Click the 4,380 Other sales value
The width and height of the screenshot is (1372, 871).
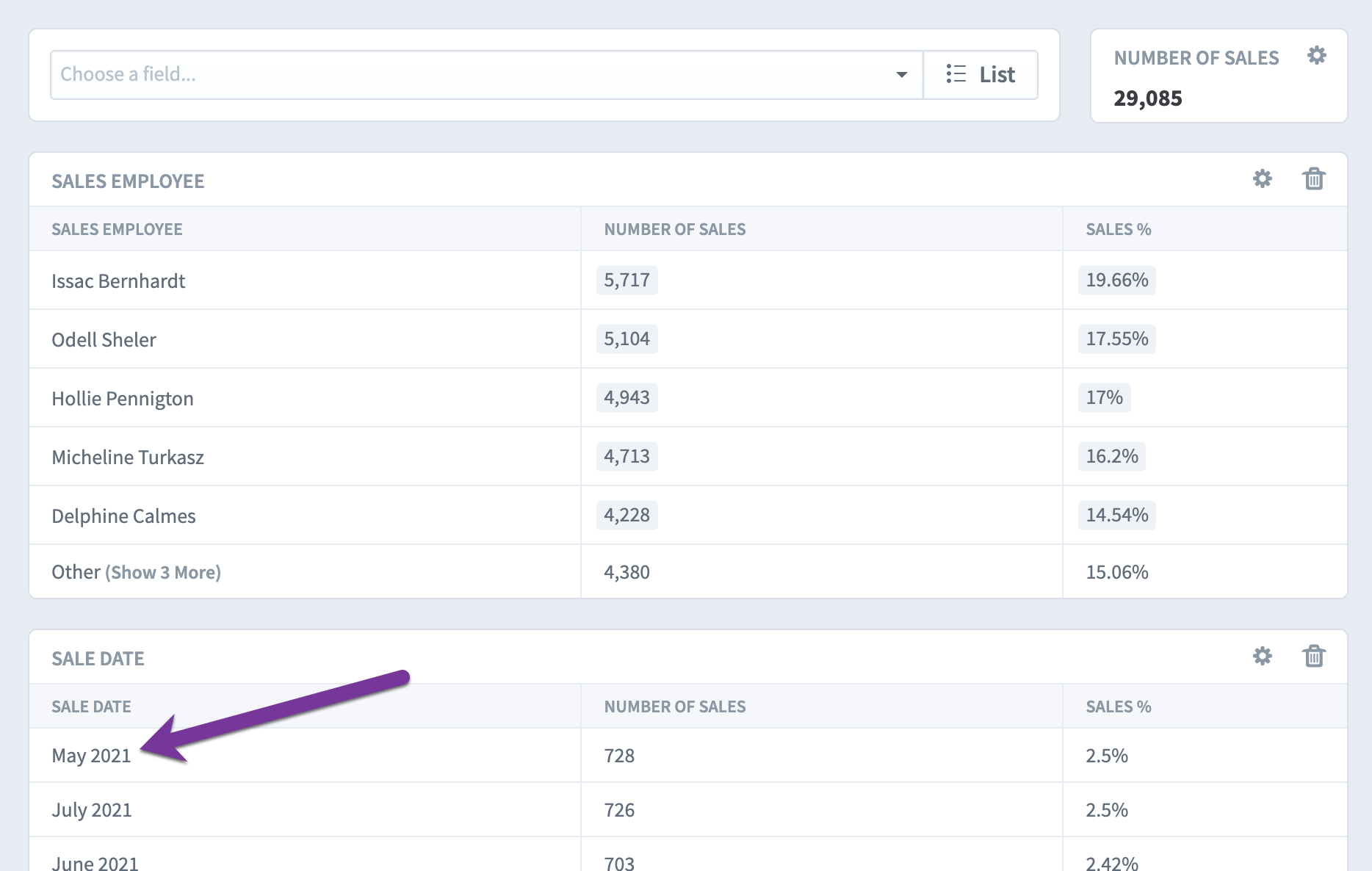point(627,572)
